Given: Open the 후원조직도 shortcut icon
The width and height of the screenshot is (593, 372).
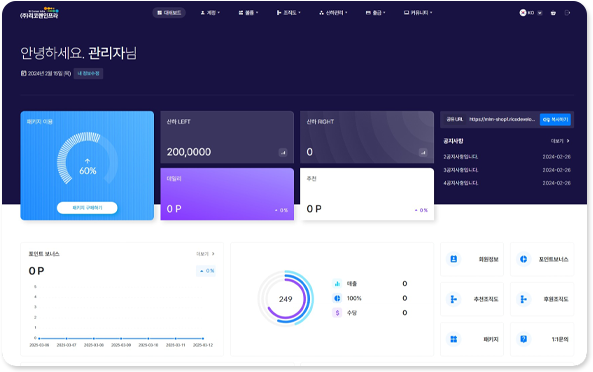Looking at the screenshot, I should click(523, 299).
